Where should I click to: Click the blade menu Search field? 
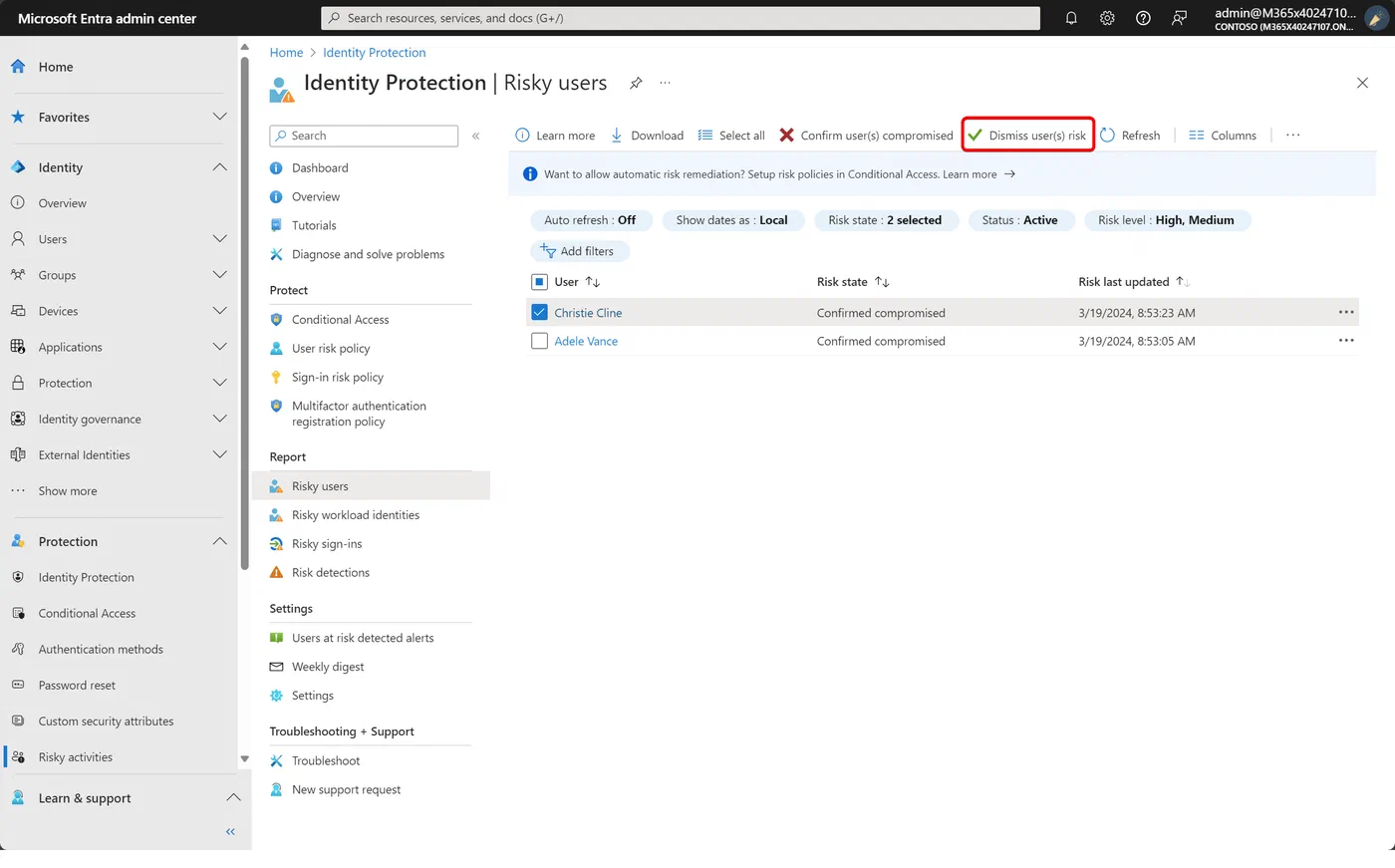click(x=364, y=136)
